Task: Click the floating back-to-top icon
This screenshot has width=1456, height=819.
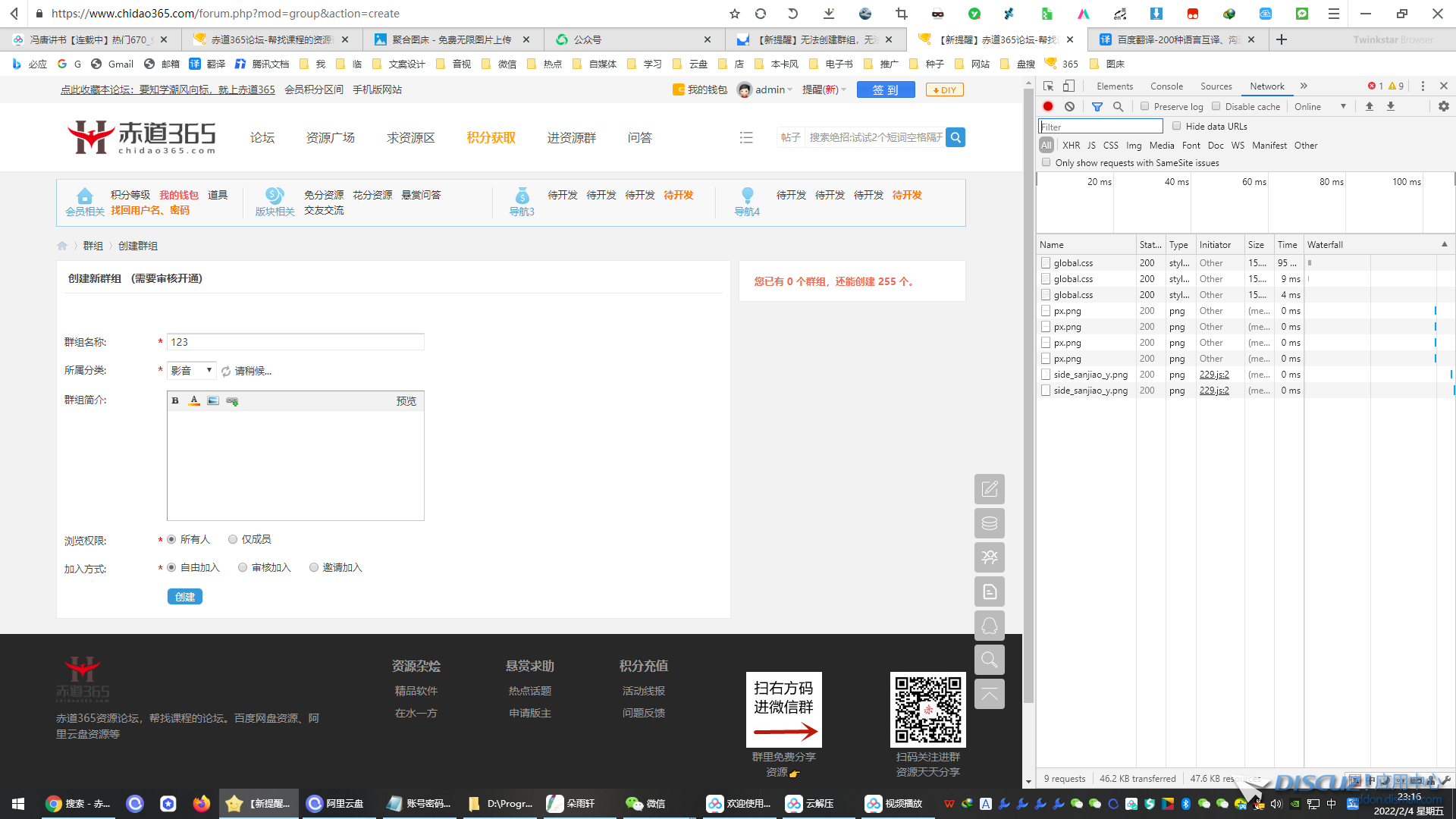Action: [x=990, y=694]
